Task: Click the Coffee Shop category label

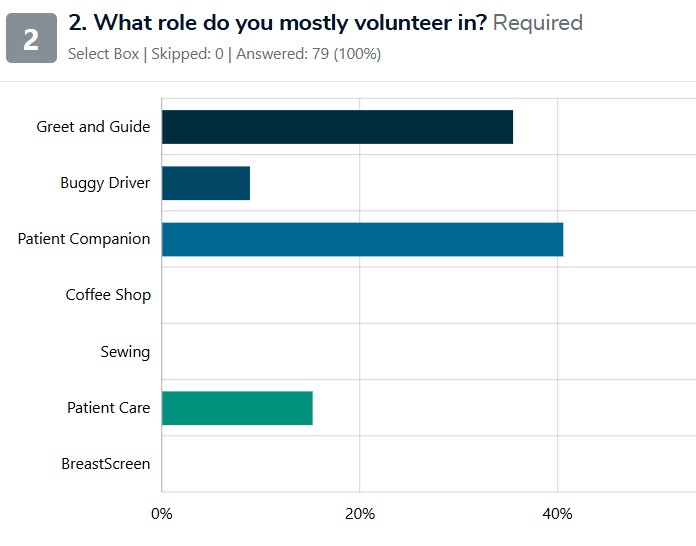Action: click(x=108, y=295)
